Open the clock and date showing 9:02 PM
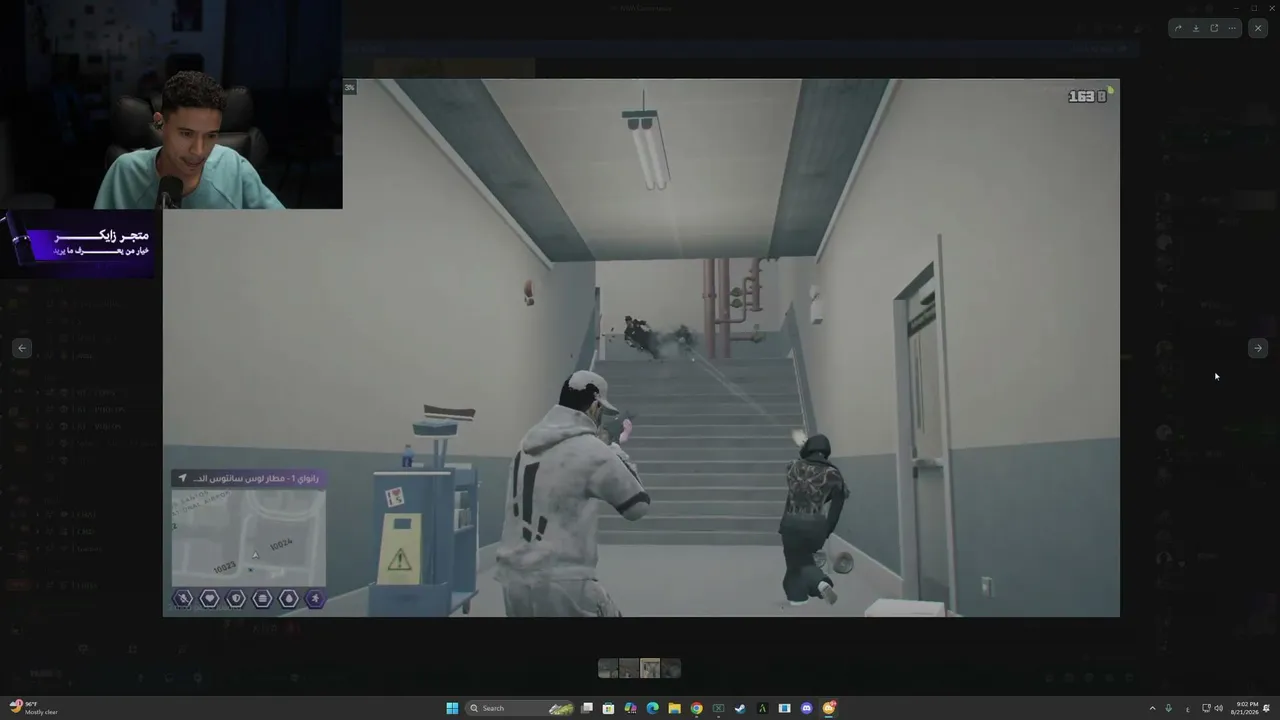 [x=1246, y=708]
